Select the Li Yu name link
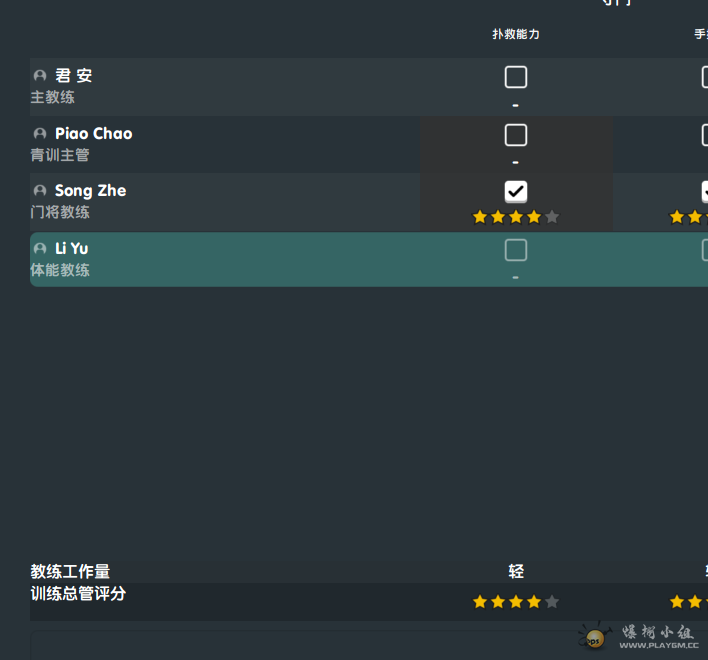 point(71,249)
